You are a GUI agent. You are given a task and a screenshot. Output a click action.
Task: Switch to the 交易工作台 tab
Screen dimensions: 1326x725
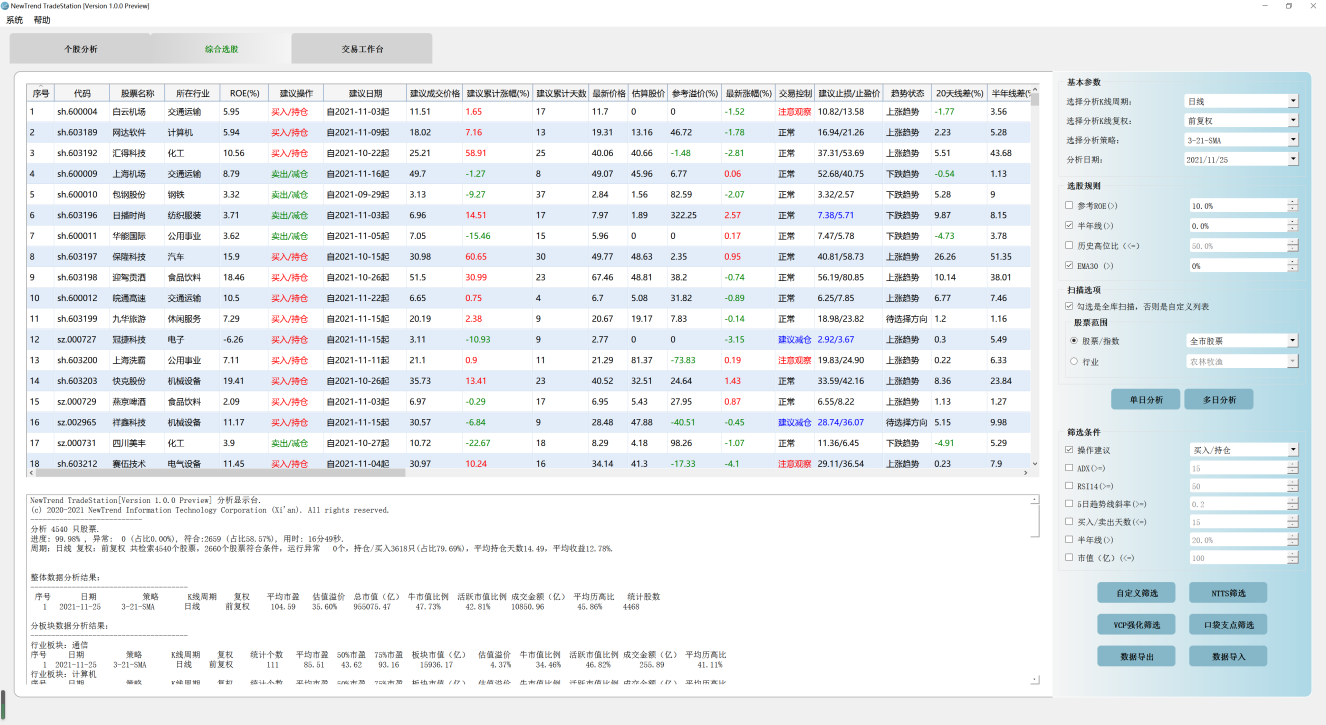coord(361,48)
